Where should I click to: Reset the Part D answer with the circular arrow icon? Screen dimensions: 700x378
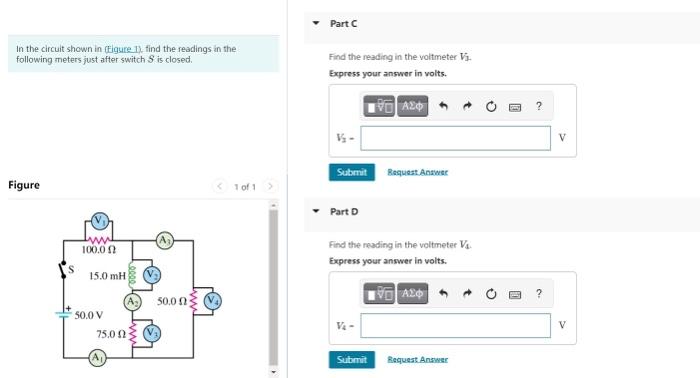[491, 294]
